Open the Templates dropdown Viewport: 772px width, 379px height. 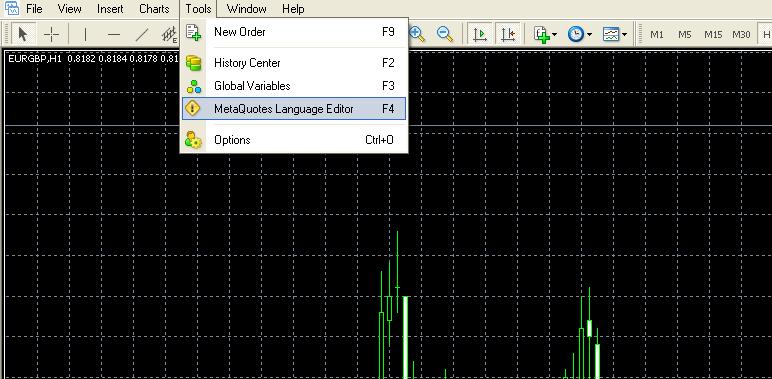pos(614,34)
